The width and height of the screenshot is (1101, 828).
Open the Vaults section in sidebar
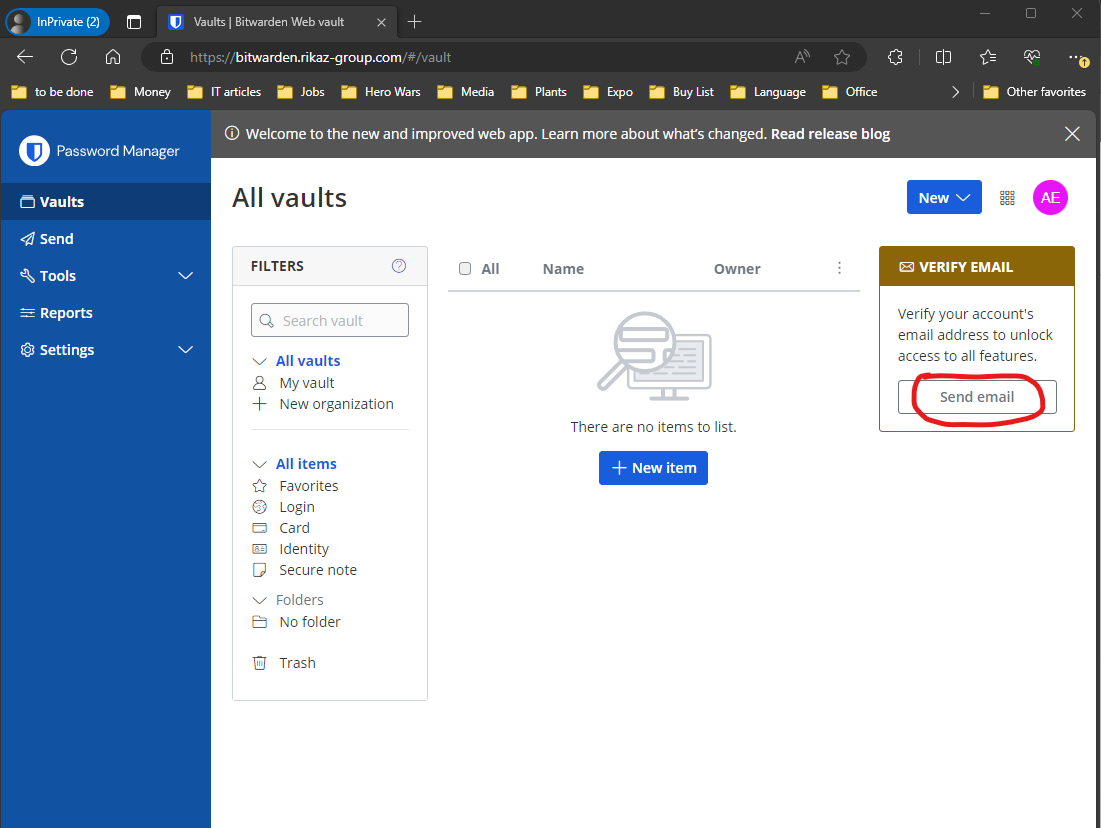click(x=105, y=202)
